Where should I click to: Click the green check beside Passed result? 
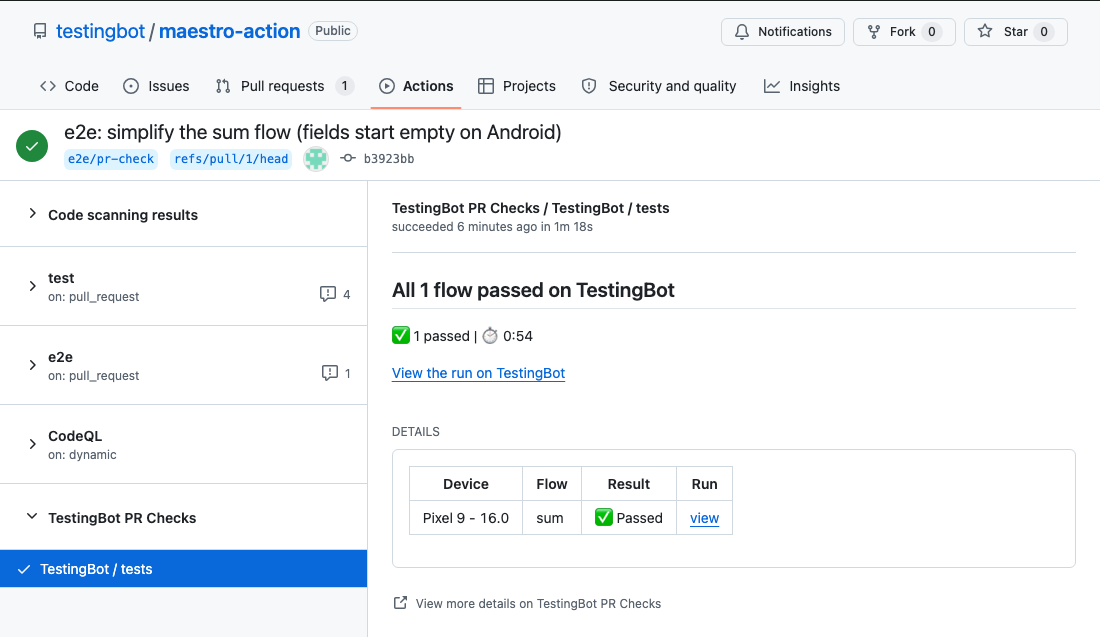(x=603, y=518)
